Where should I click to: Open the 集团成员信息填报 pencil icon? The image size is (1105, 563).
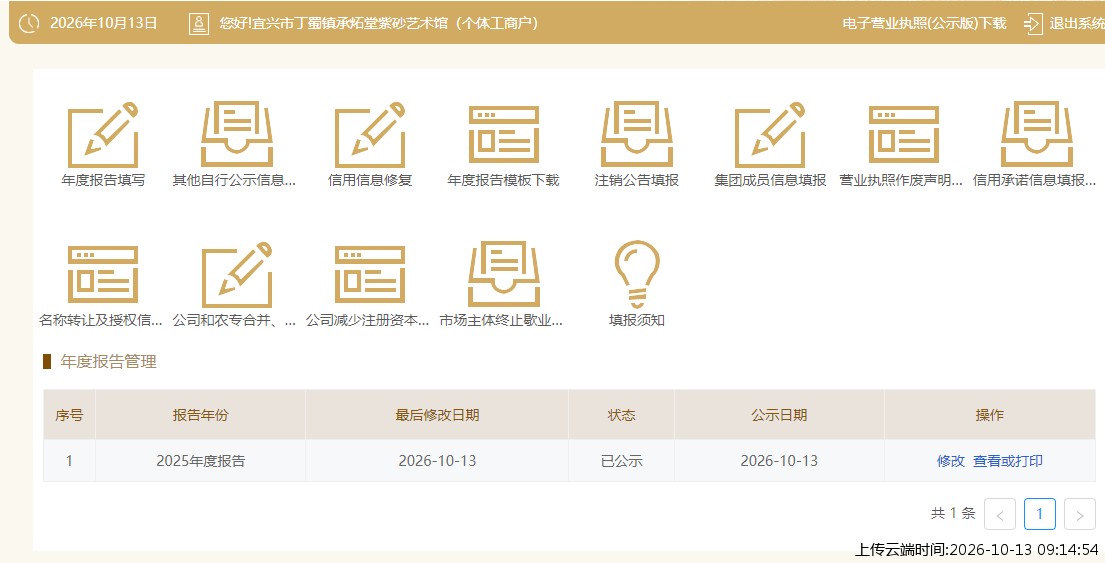[770, 135]
